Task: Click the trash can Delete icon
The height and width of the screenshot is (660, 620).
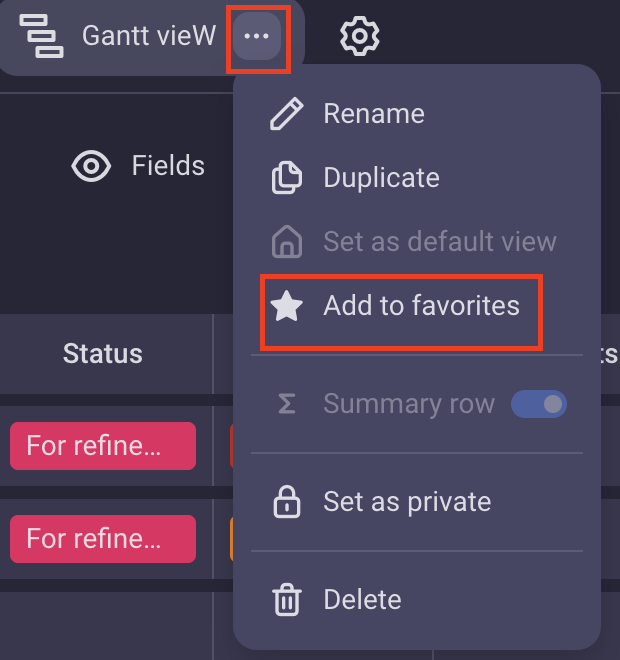Action: [x=287, y=600]
